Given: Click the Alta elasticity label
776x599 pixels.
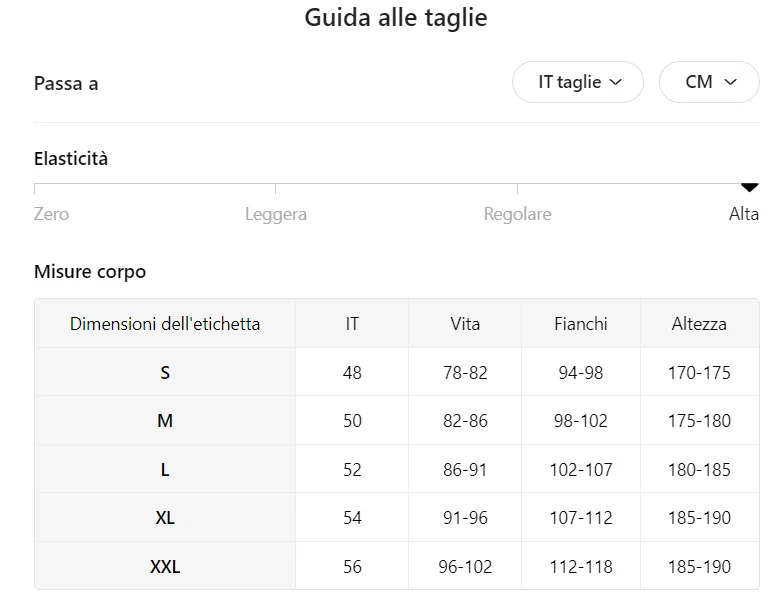Looking at the screenshot, I should click(743, 214).
